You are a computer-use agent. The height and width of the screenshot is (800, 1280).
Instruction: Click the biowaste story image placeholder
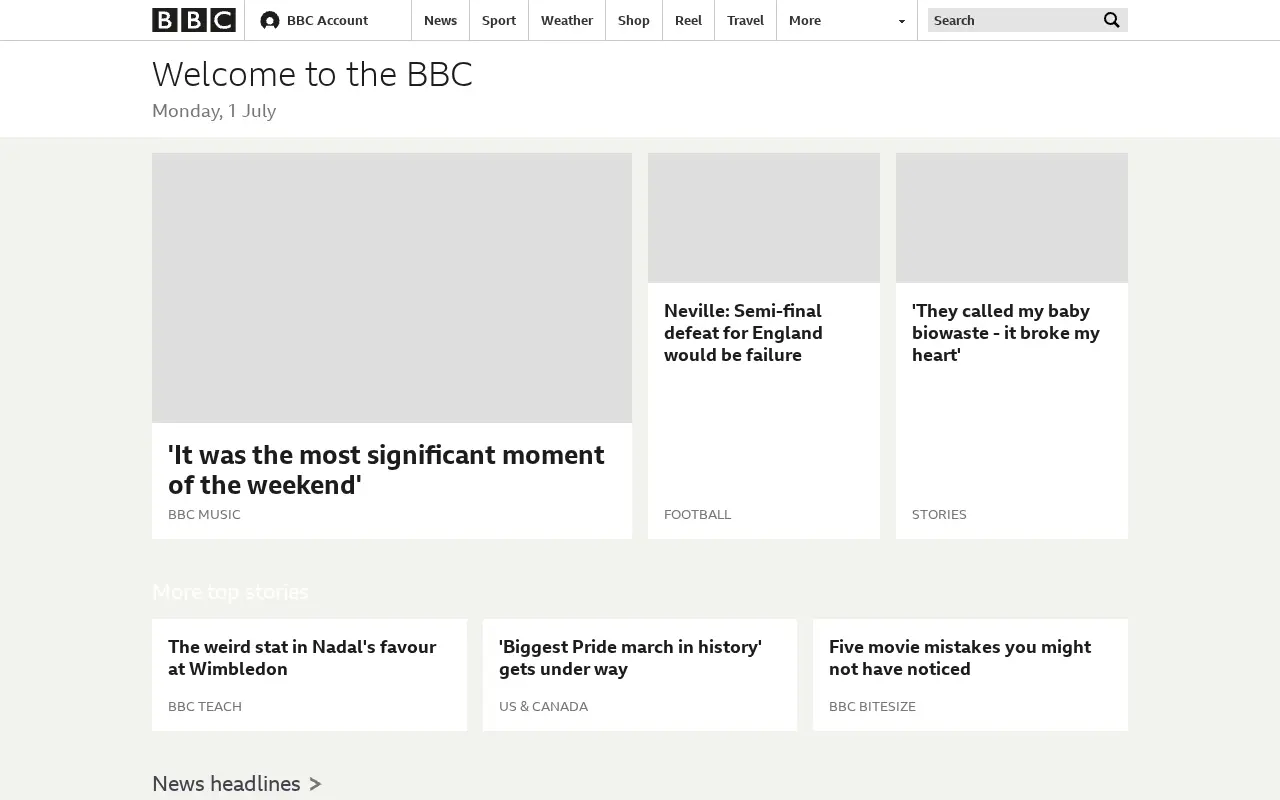(1012, 218)
